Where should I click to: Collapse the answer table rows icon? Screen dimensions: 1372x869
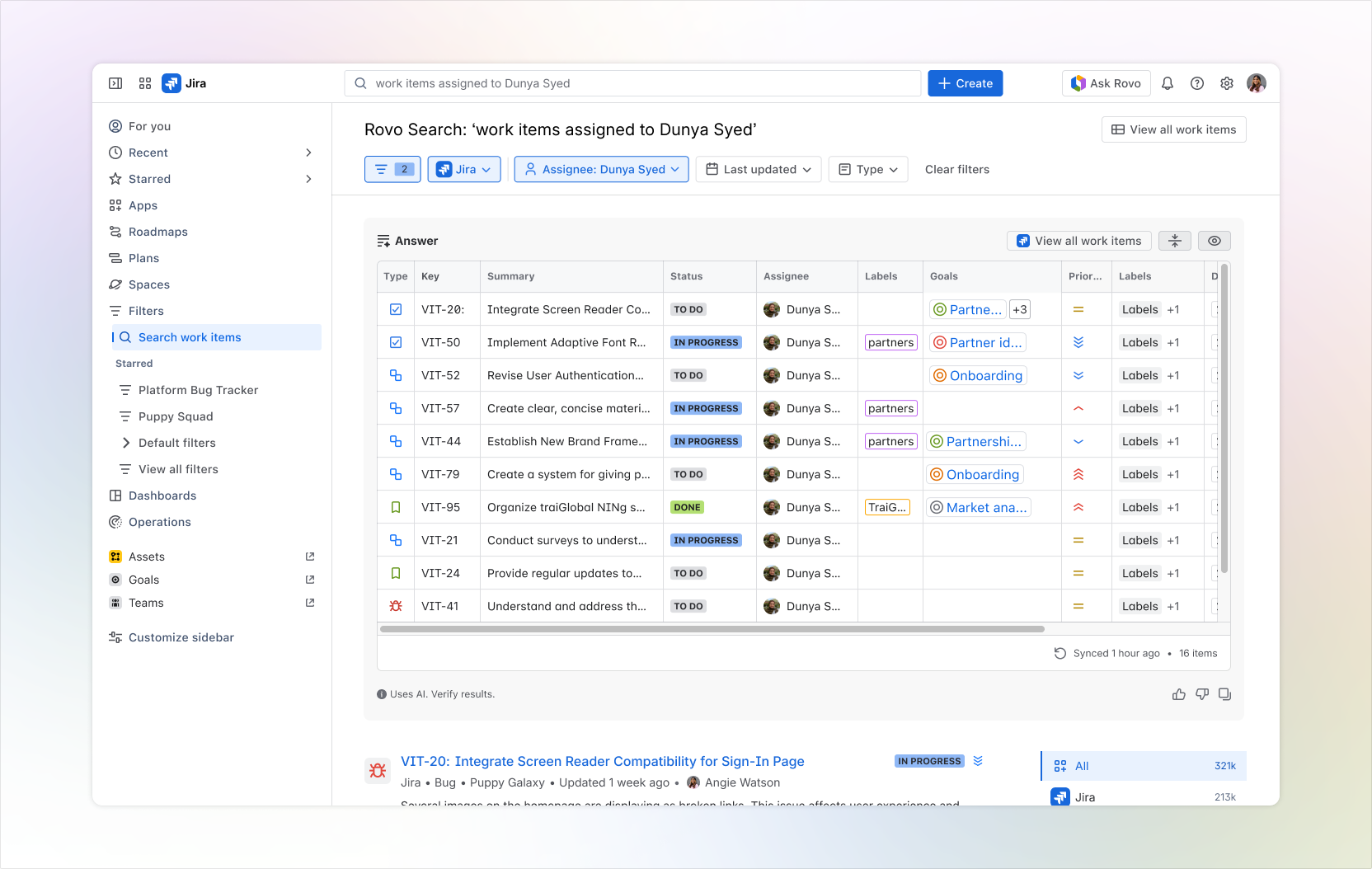point(1175,241)
